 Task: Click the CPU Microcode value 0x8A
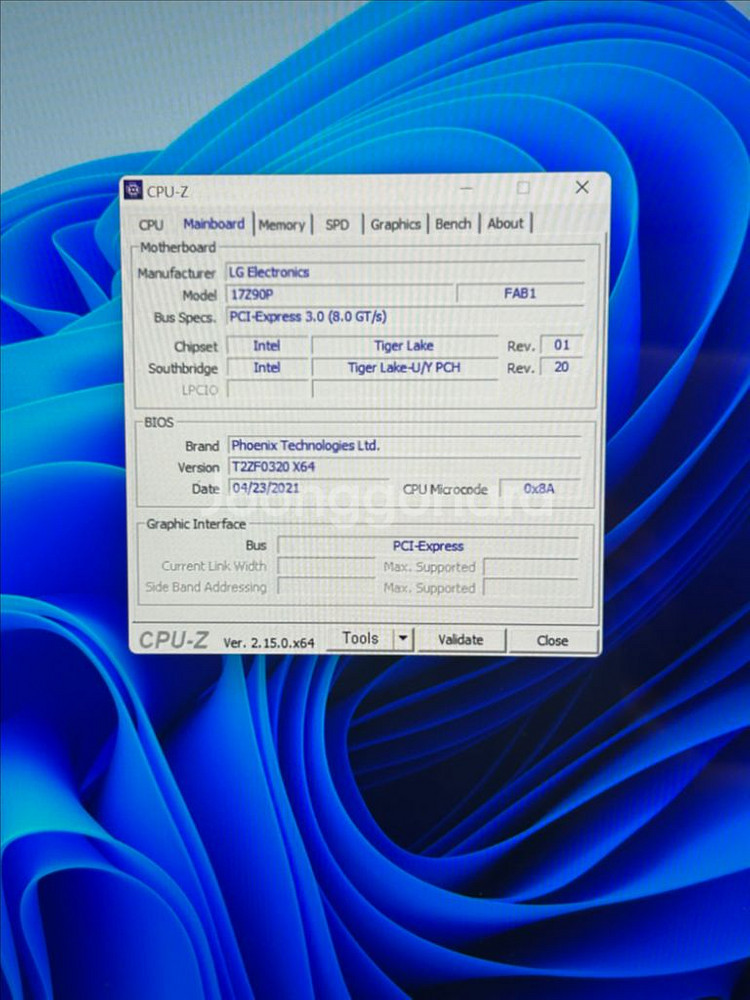[x=540, y=489]
